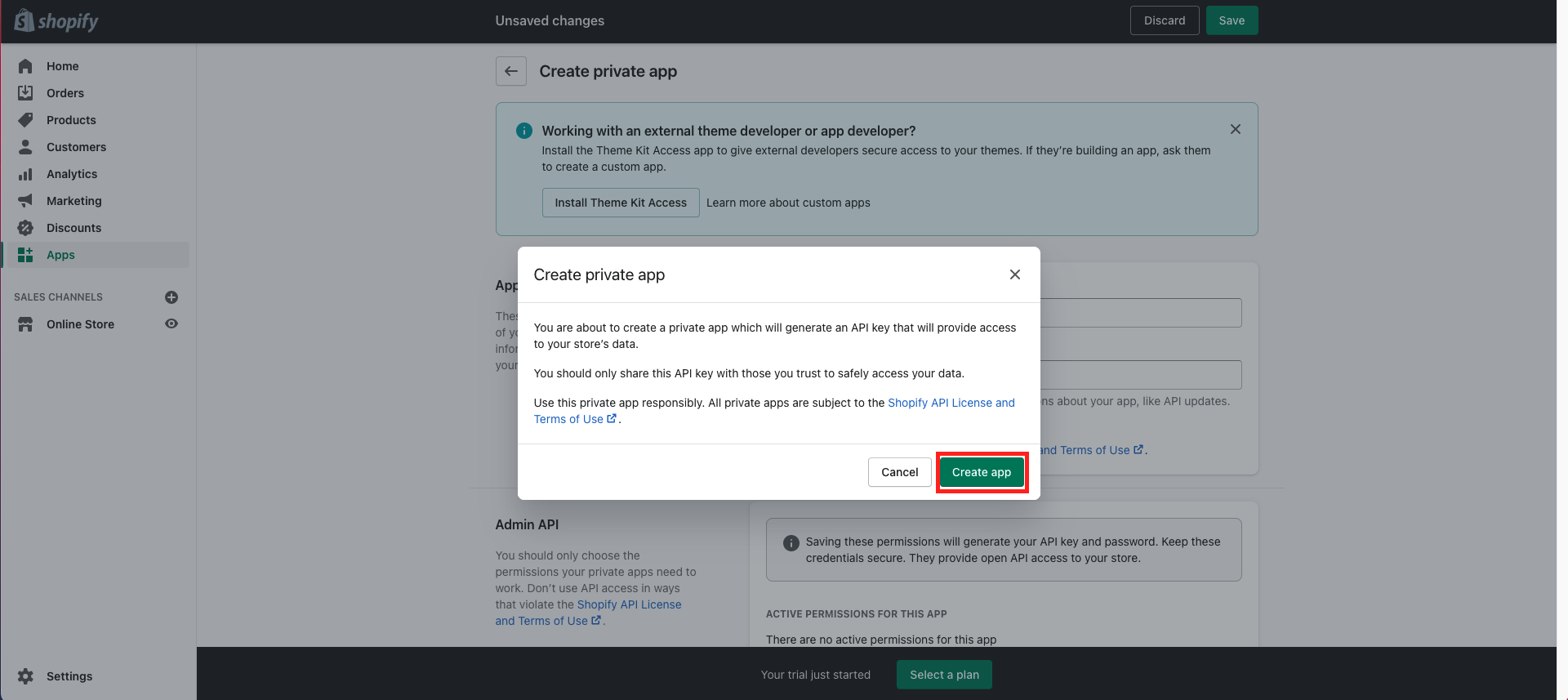Select Apps in sidebar
The image size is (1568, 700).
[x=96, y=255]
